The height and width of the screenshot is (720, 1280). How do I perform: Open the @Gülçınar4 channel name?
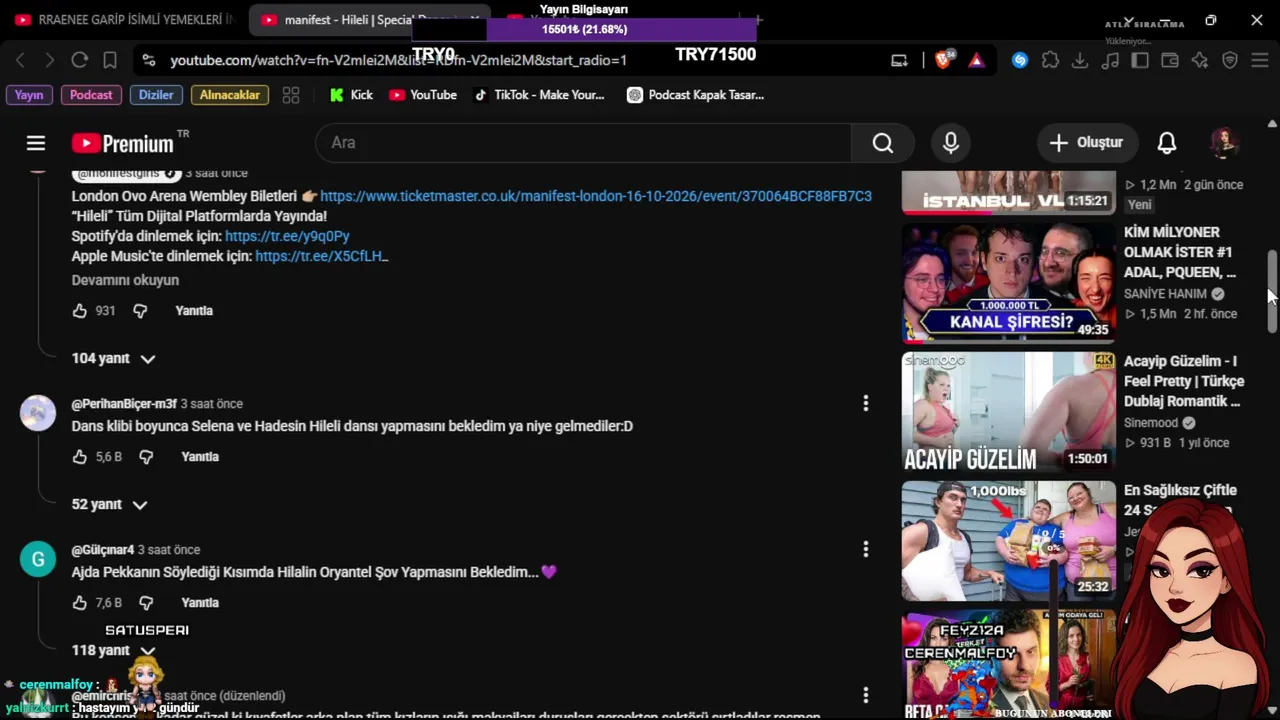pos(103,550)
